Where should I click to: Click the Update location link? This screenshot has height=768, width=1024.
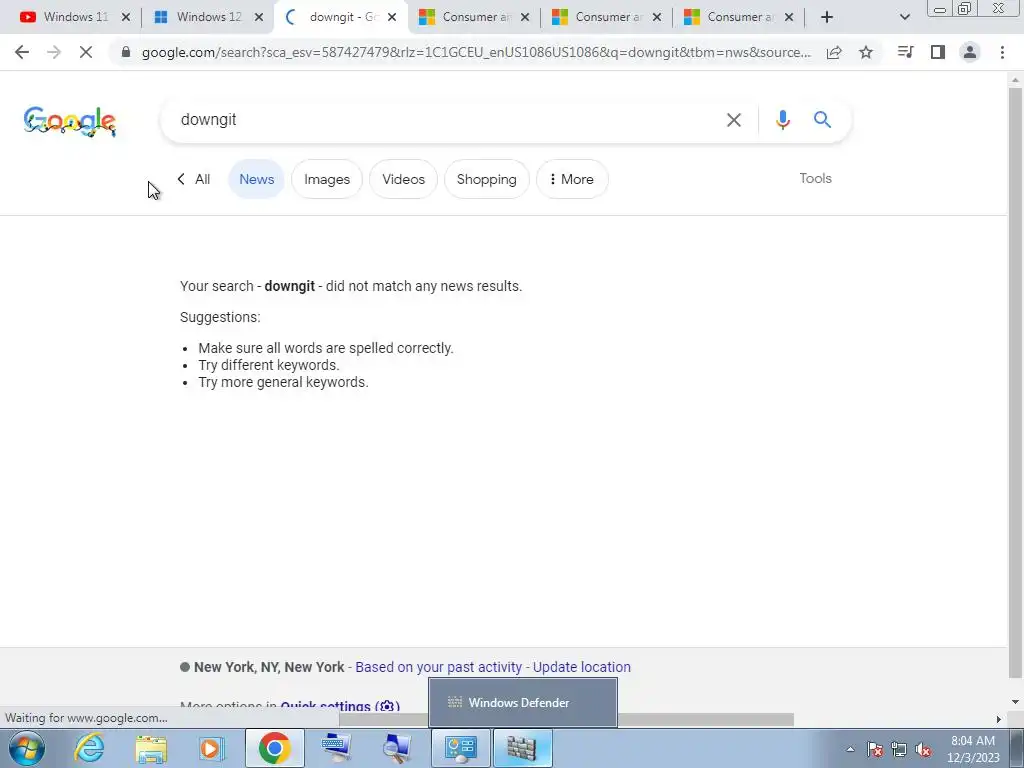pos(581,667)
